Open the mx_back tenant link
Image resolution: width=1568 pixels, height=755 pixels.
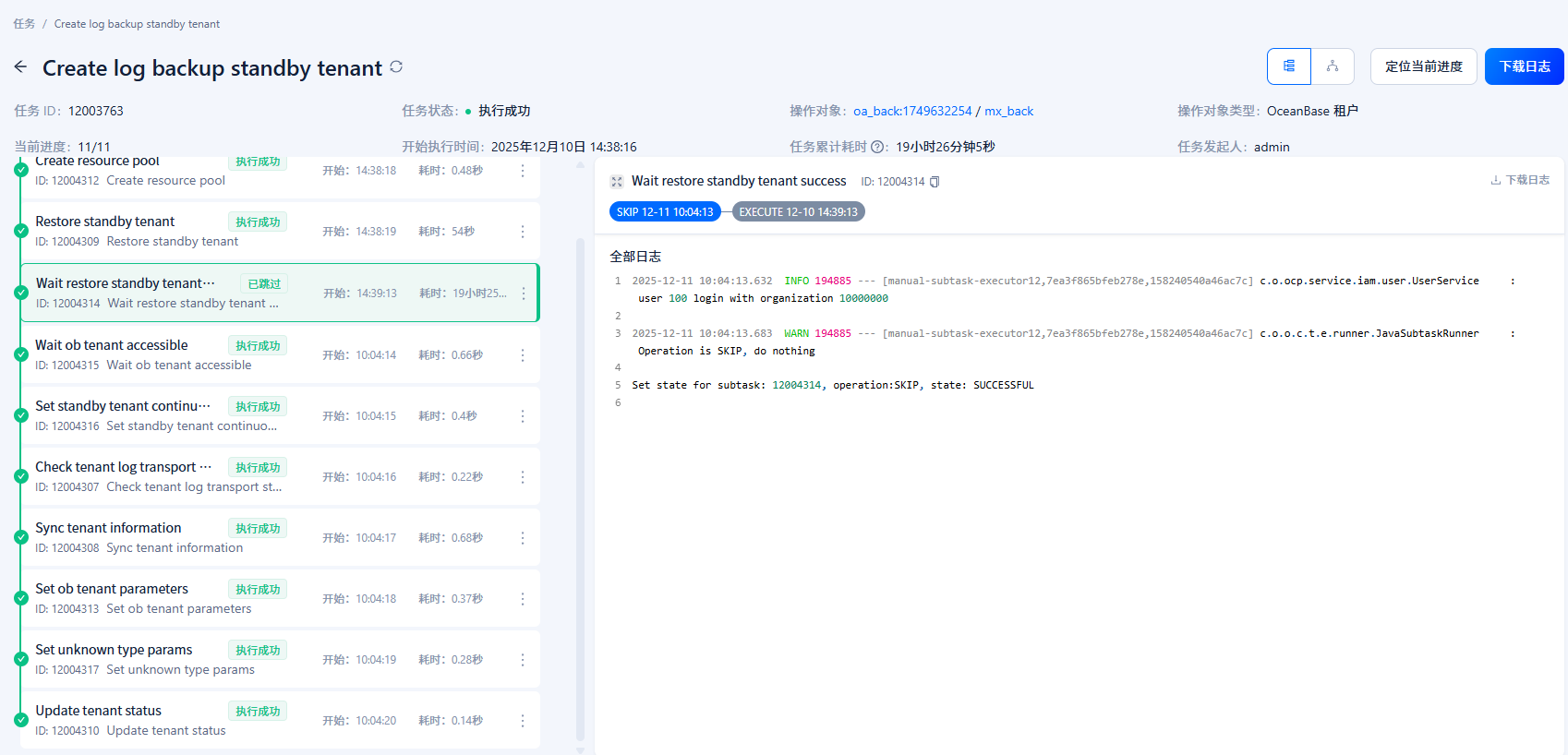[x=1008, y=111]
